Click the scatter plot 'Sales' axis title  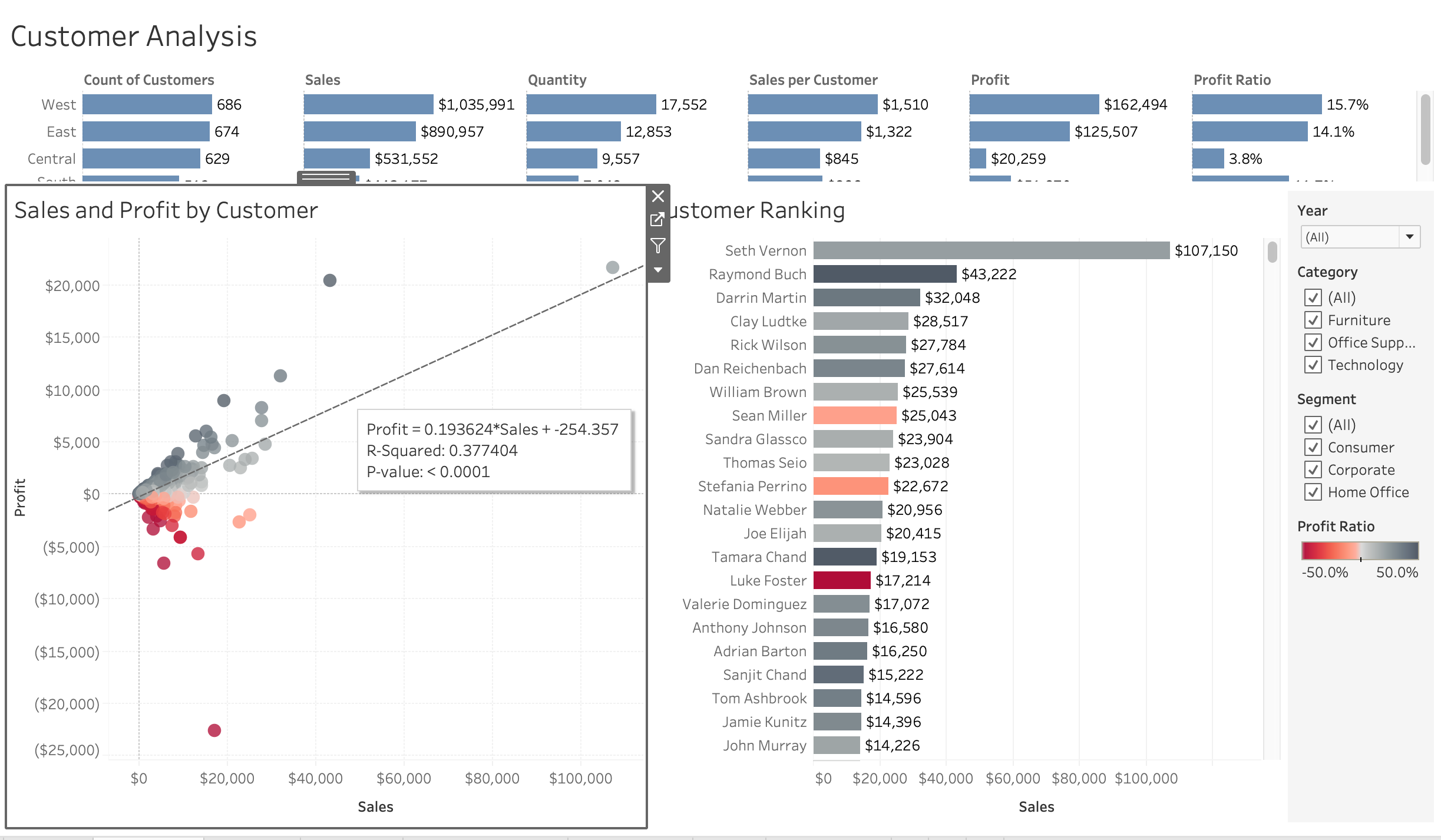(375, 806)
